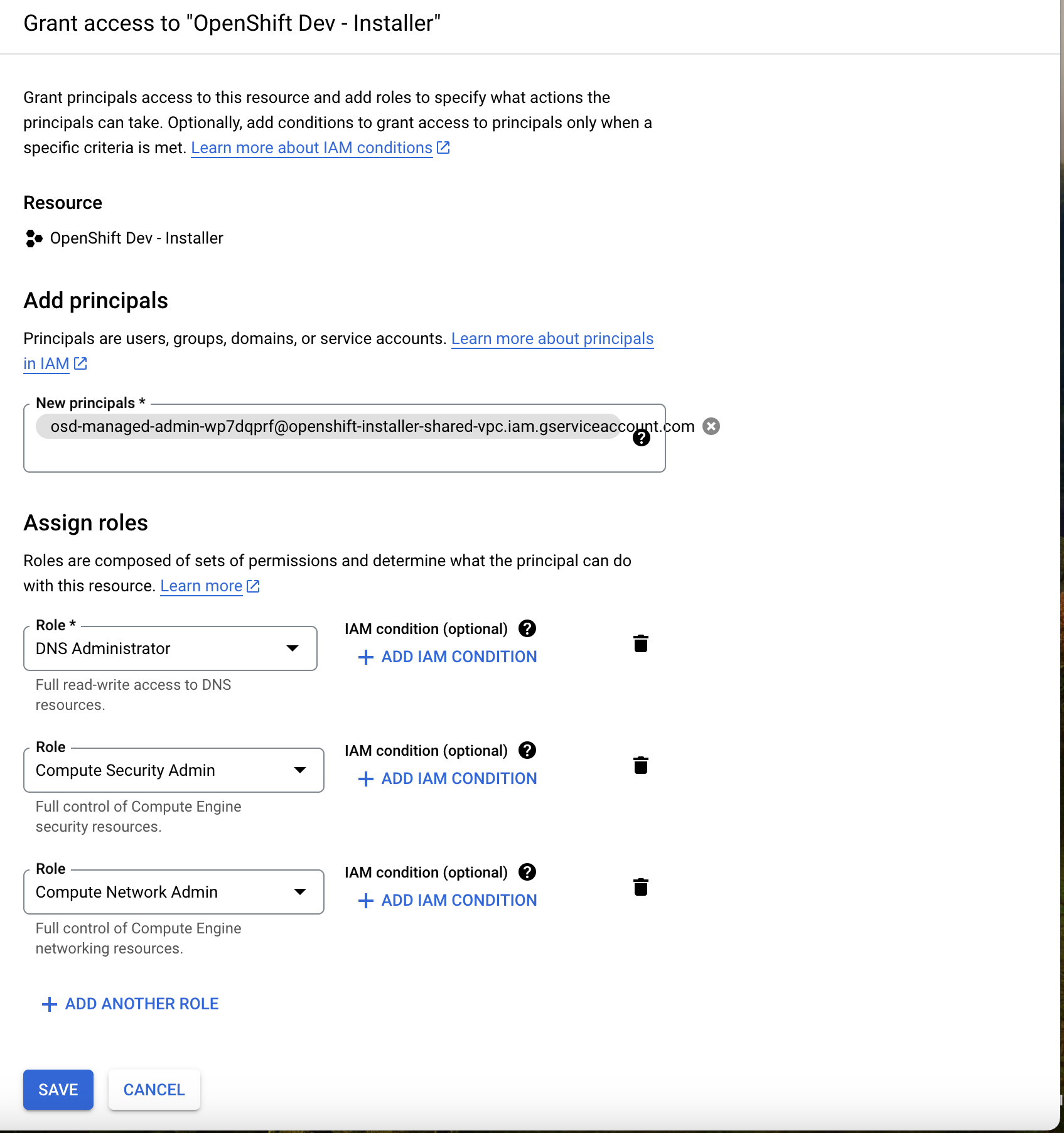Open help for first IAM condition
This screenshot has width=1064, height=1133.
(x=528, y=628)
